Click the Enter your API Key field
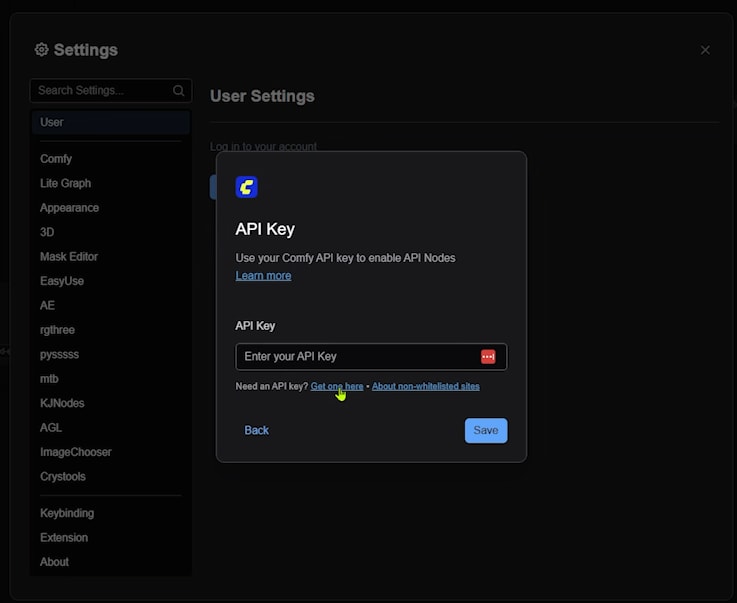737x603 pixels. (371, 357)
